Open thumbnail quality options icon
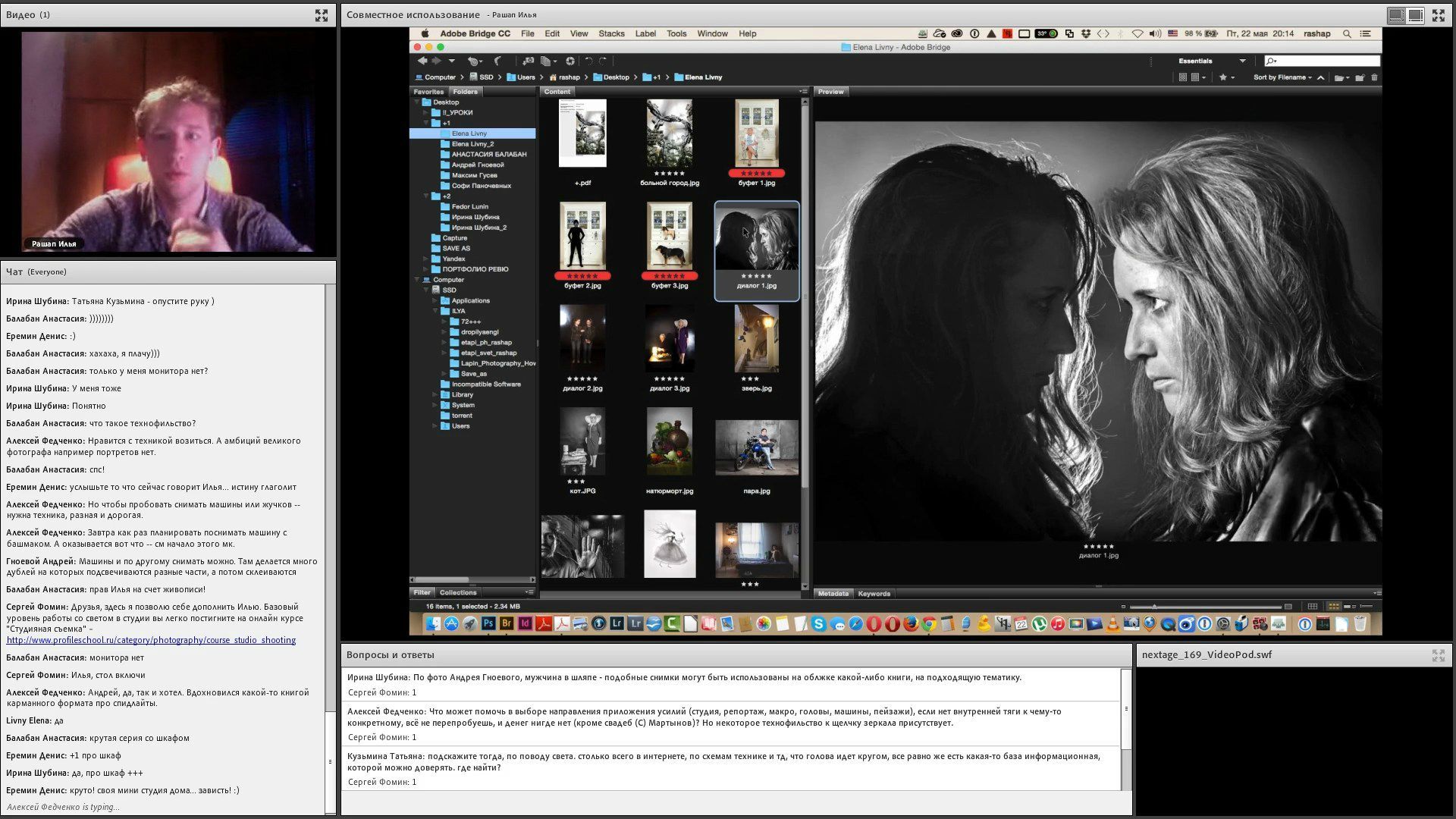Viewport: 1456px width, 819px height. [x=1197, y=77]
